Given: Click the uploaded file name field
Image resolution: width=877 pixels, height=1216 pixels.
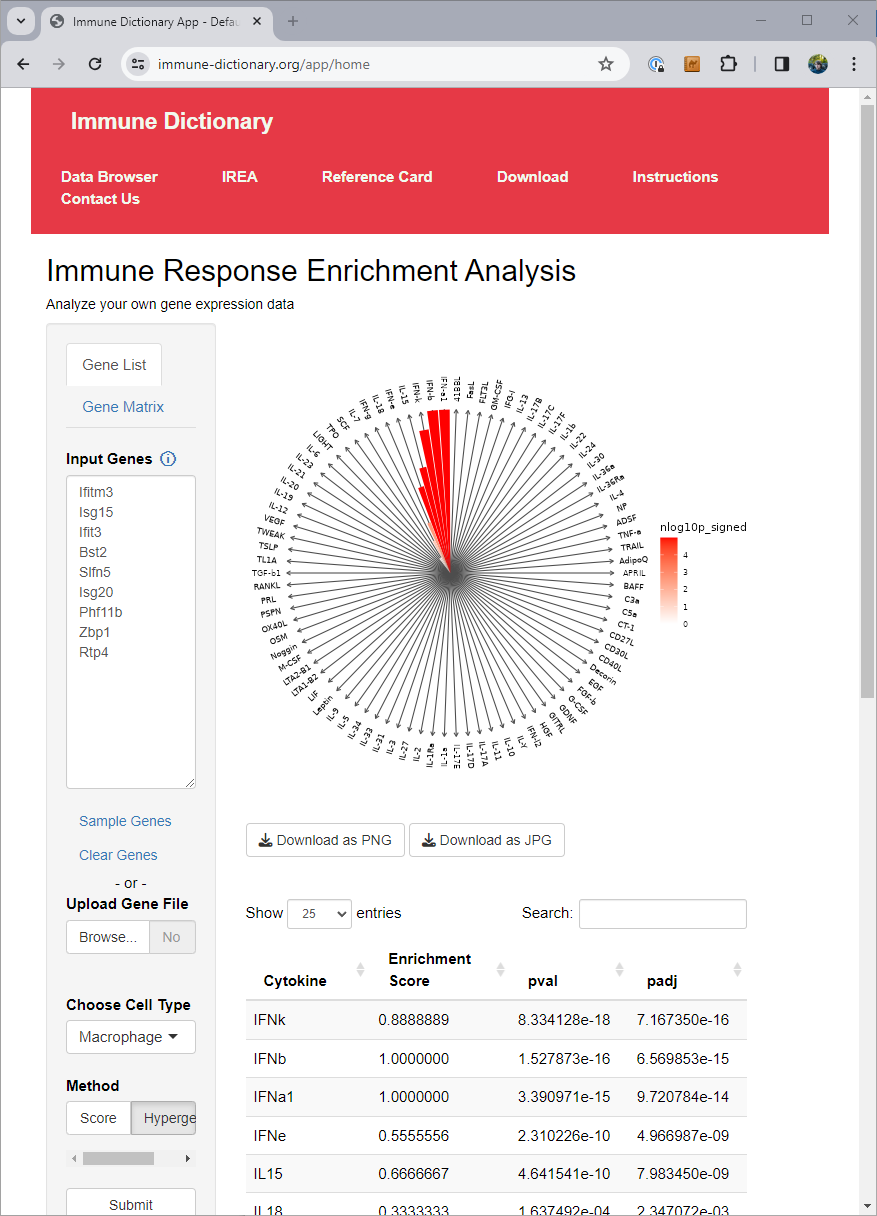Looking at the screenshot, I should [172, 937].
